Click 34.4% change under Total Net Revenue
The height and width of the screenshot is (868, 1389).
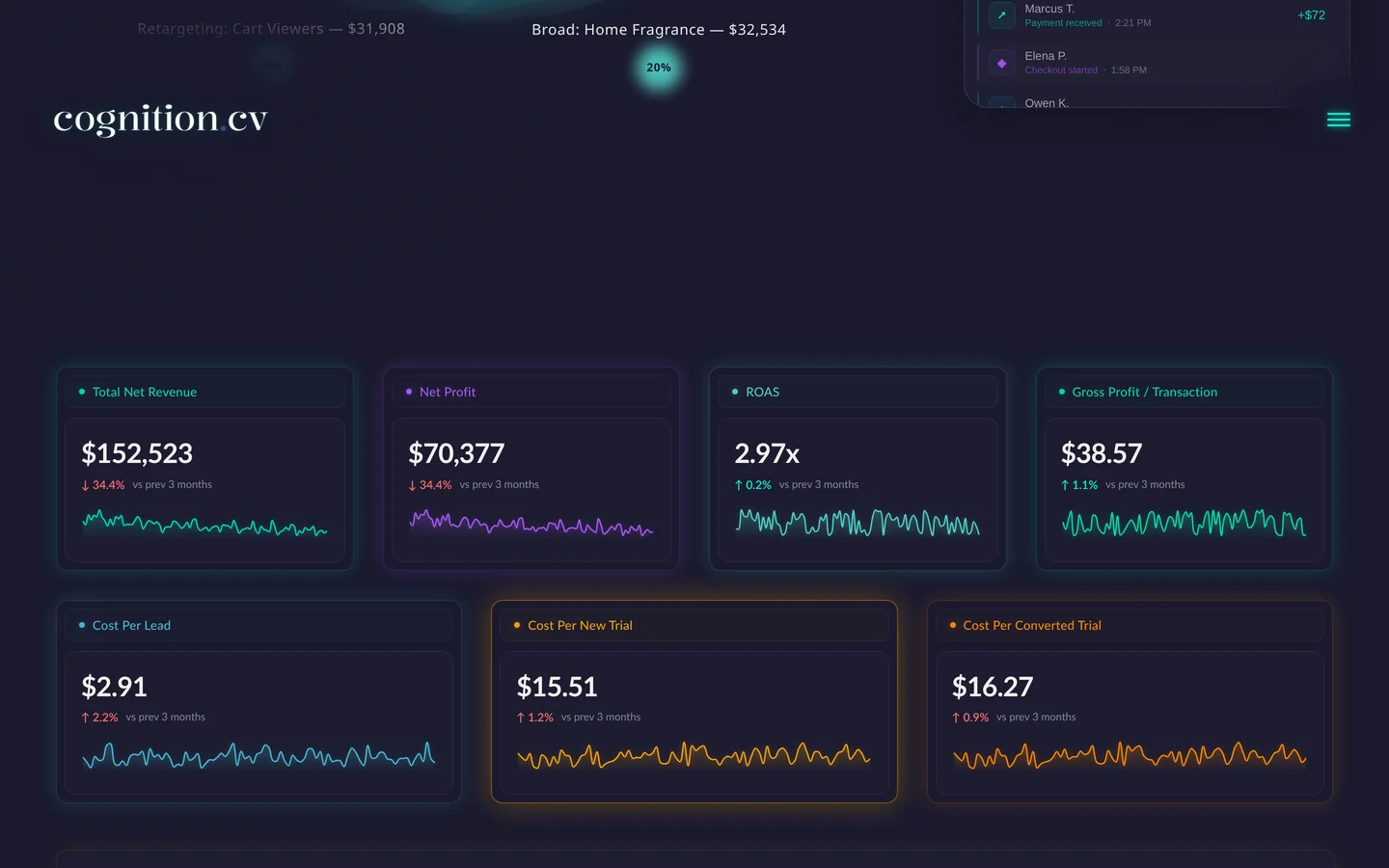click(103, 485)
